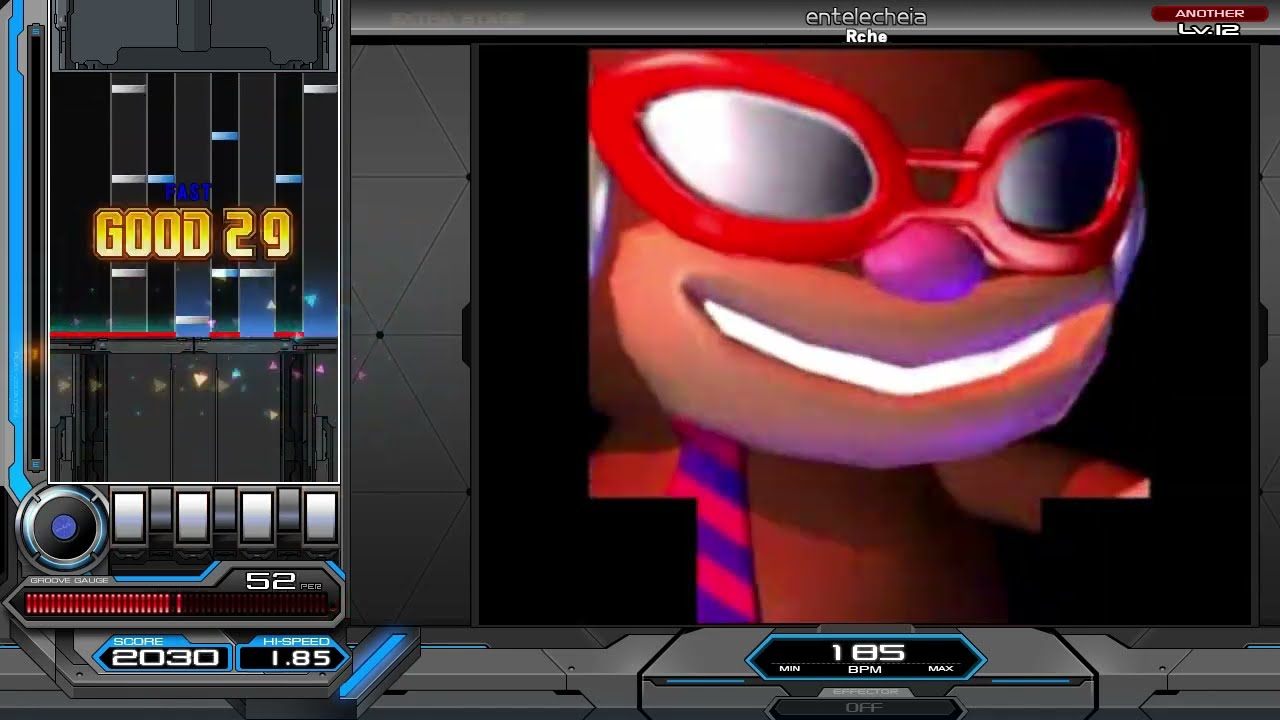1280x720 pixels.
Task: Click the HI-SPEED label
Action: [295, 641]
